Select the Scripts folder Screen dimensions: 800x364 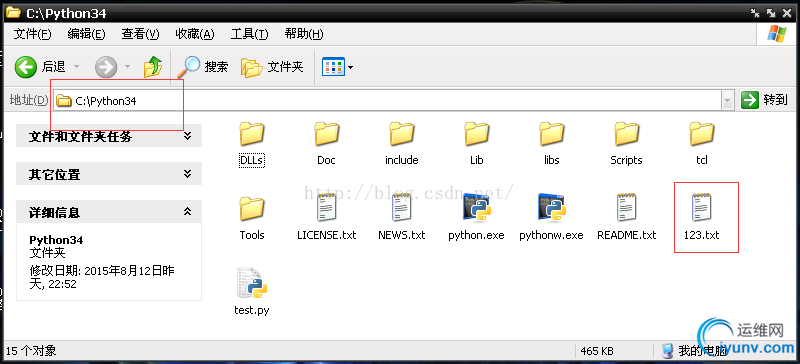click(627, 144)
